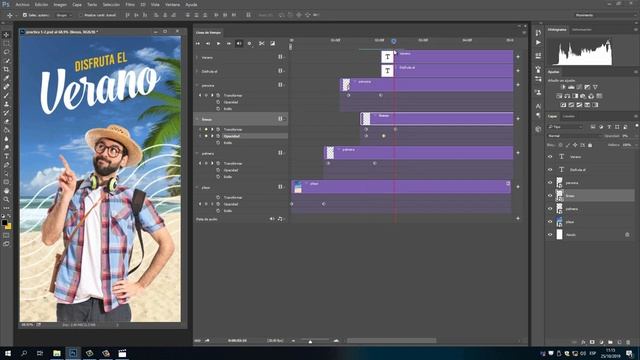The height and width of the screenshot is (360, 640).
Task: Hide the fondo layer
Action: pyautogui.click(x=550, y=235)
